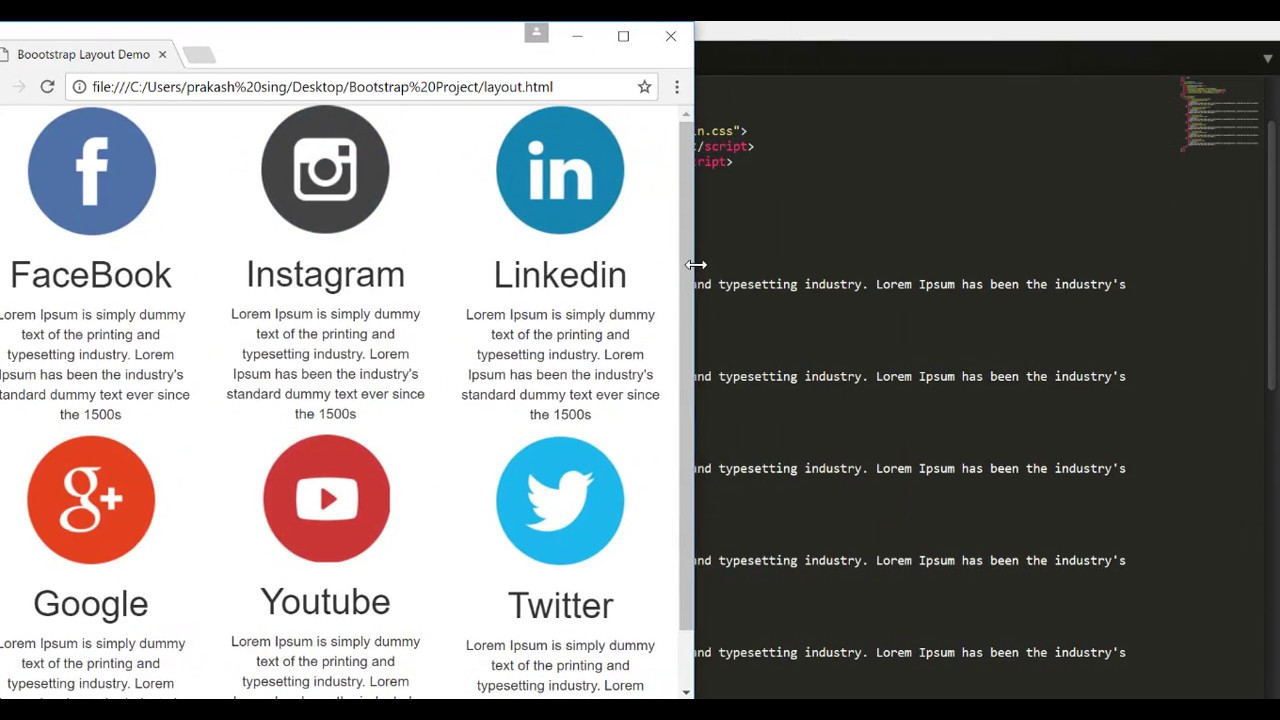
Task: Click the Twitter bird logo icon
Action: coord(560,501)
